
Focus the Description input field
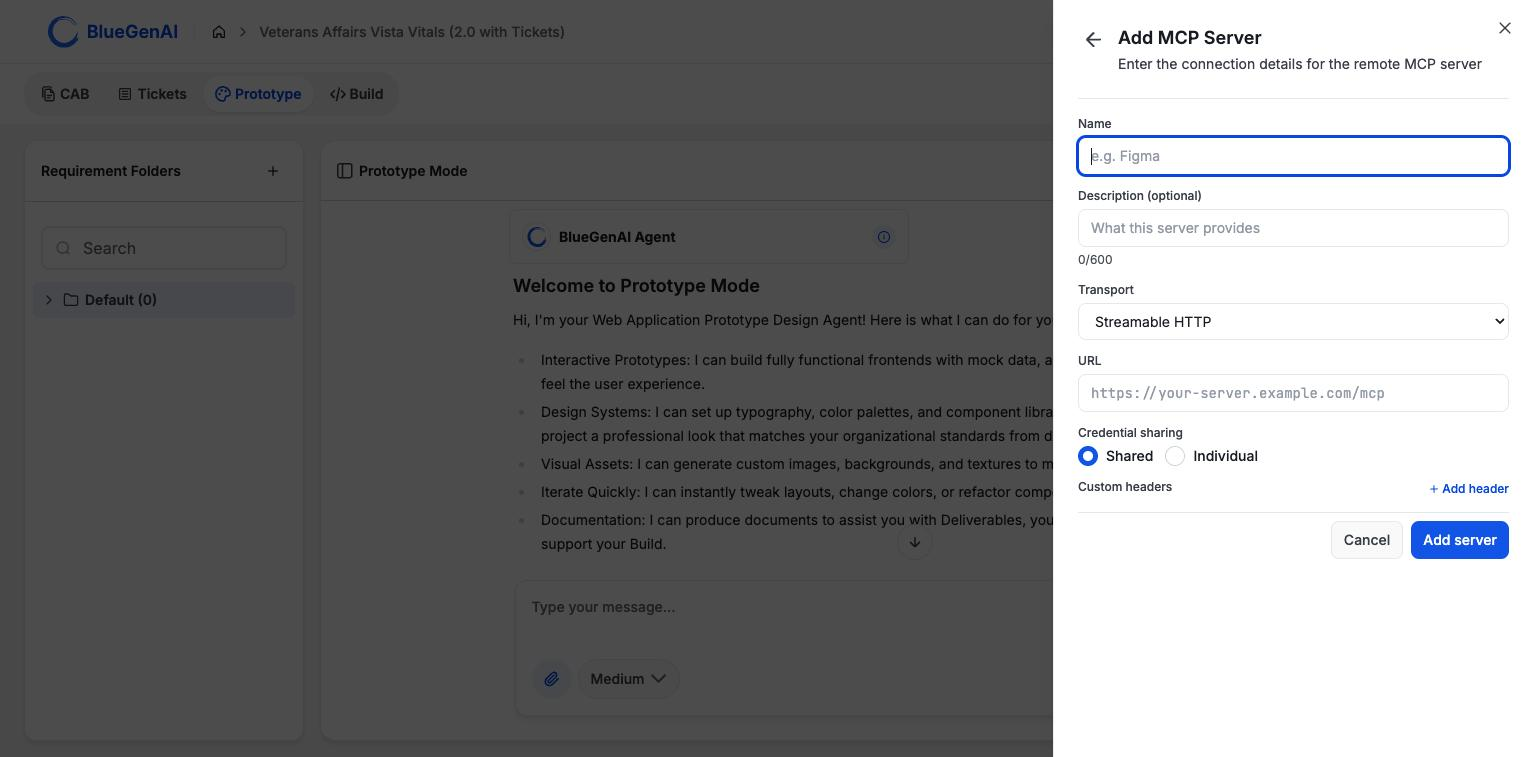pos(1293,228)
